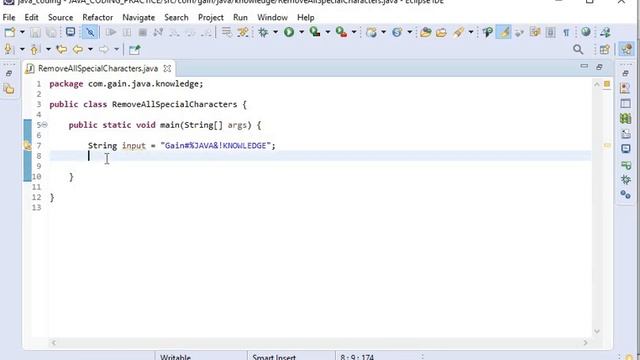Open the Edit menu
Viewport: 640px width, 360px height.
click(x=31, y=18)
